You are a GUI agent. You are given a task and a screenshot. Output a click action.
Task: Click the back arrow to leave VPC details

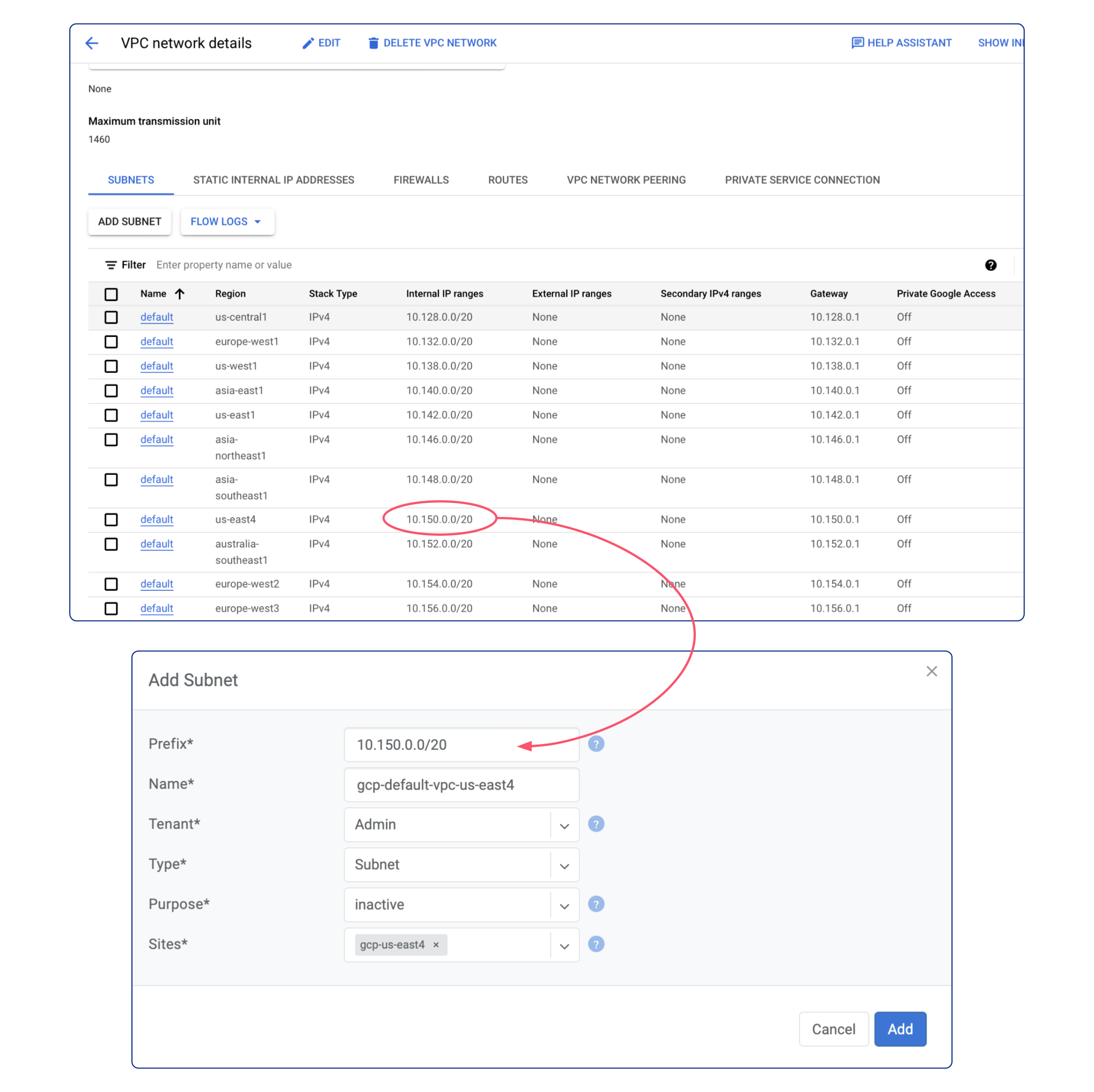(92, 43)
